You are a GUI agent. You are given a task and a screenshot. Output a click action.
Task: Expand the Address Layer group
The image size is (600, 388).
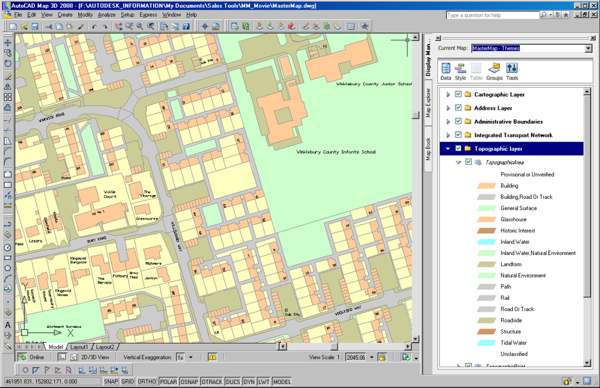[448, 108]
